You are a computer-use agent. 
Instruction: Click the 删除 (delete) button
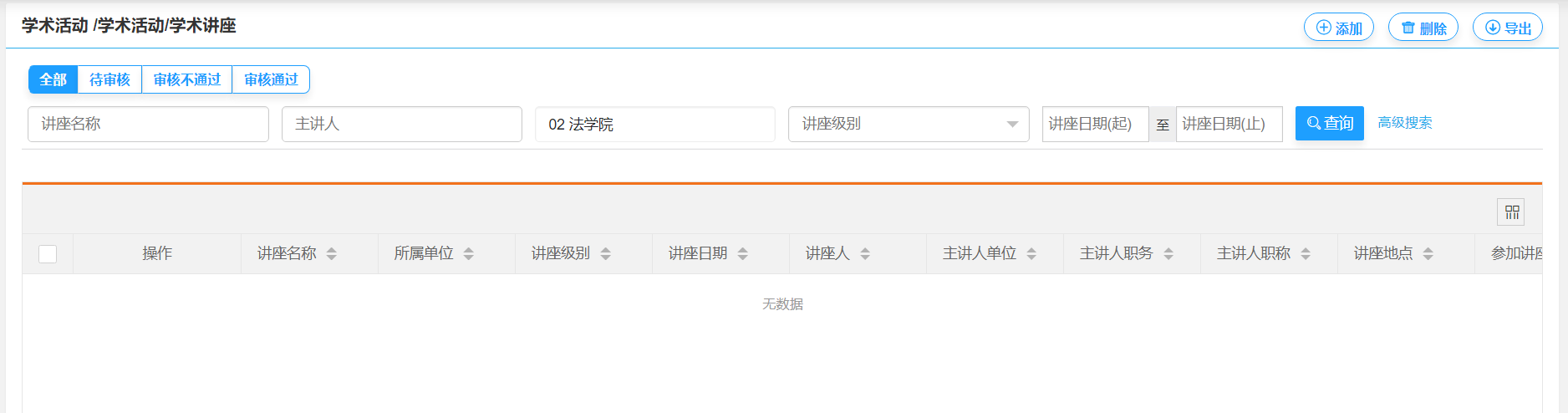[1423, 28]
